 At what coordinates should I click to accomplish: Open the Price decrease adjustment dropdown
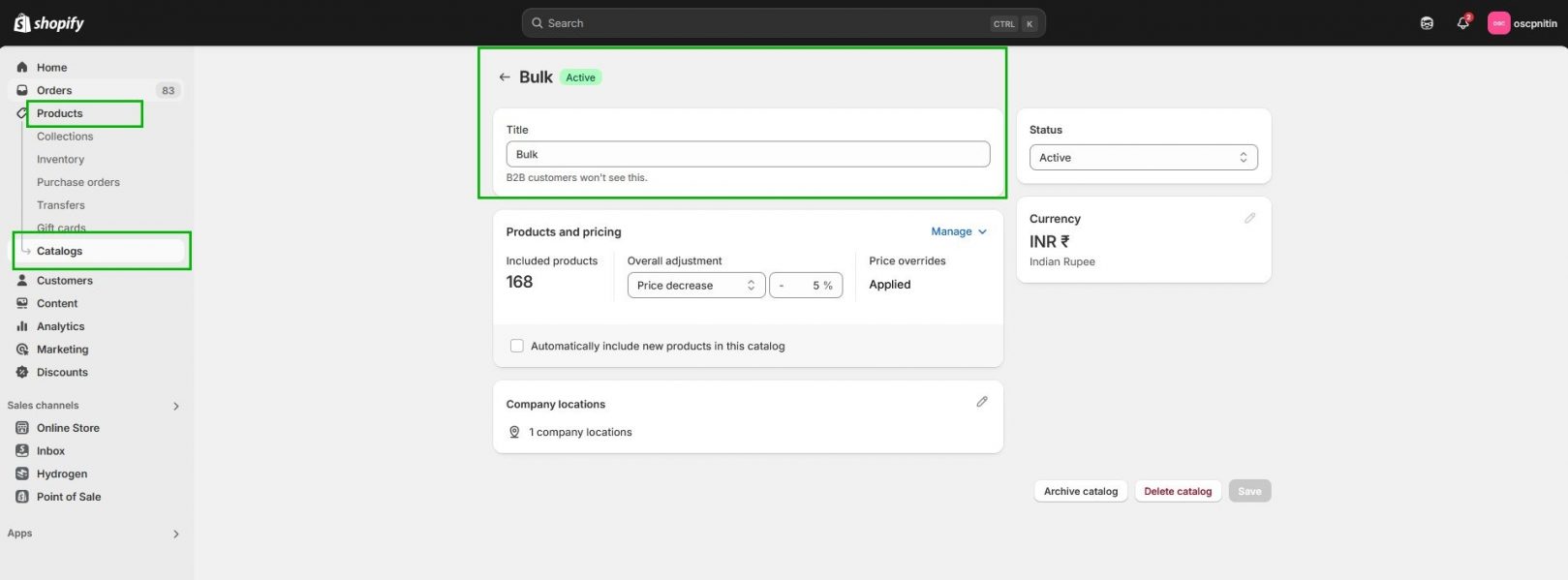tap(695, 286)
